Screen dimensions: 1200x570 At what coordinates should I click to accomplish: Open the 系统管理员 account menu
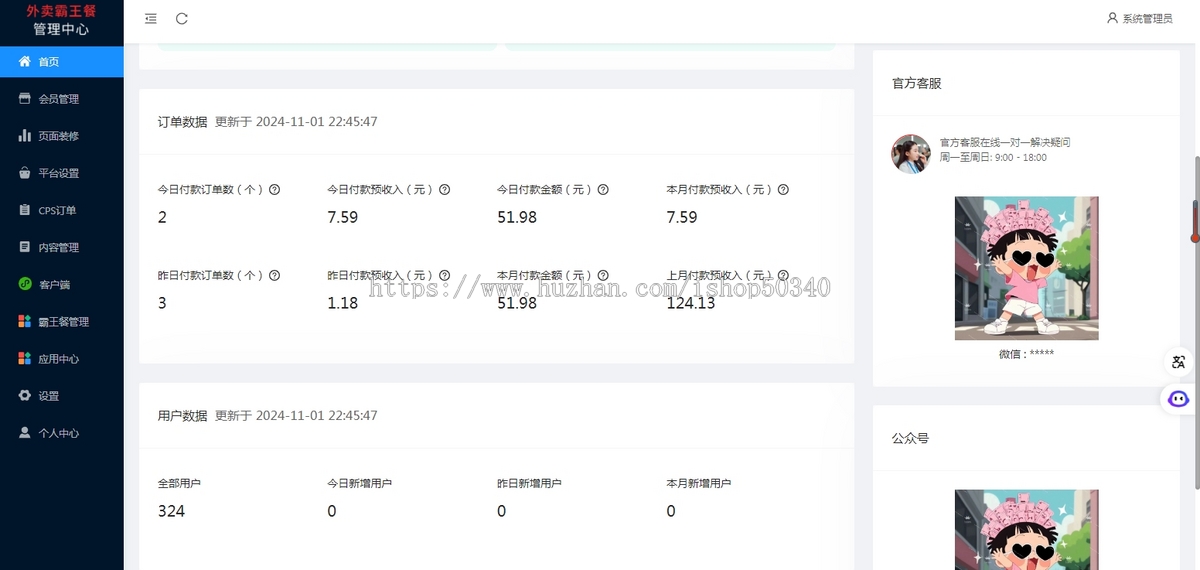click(1139, 18)
